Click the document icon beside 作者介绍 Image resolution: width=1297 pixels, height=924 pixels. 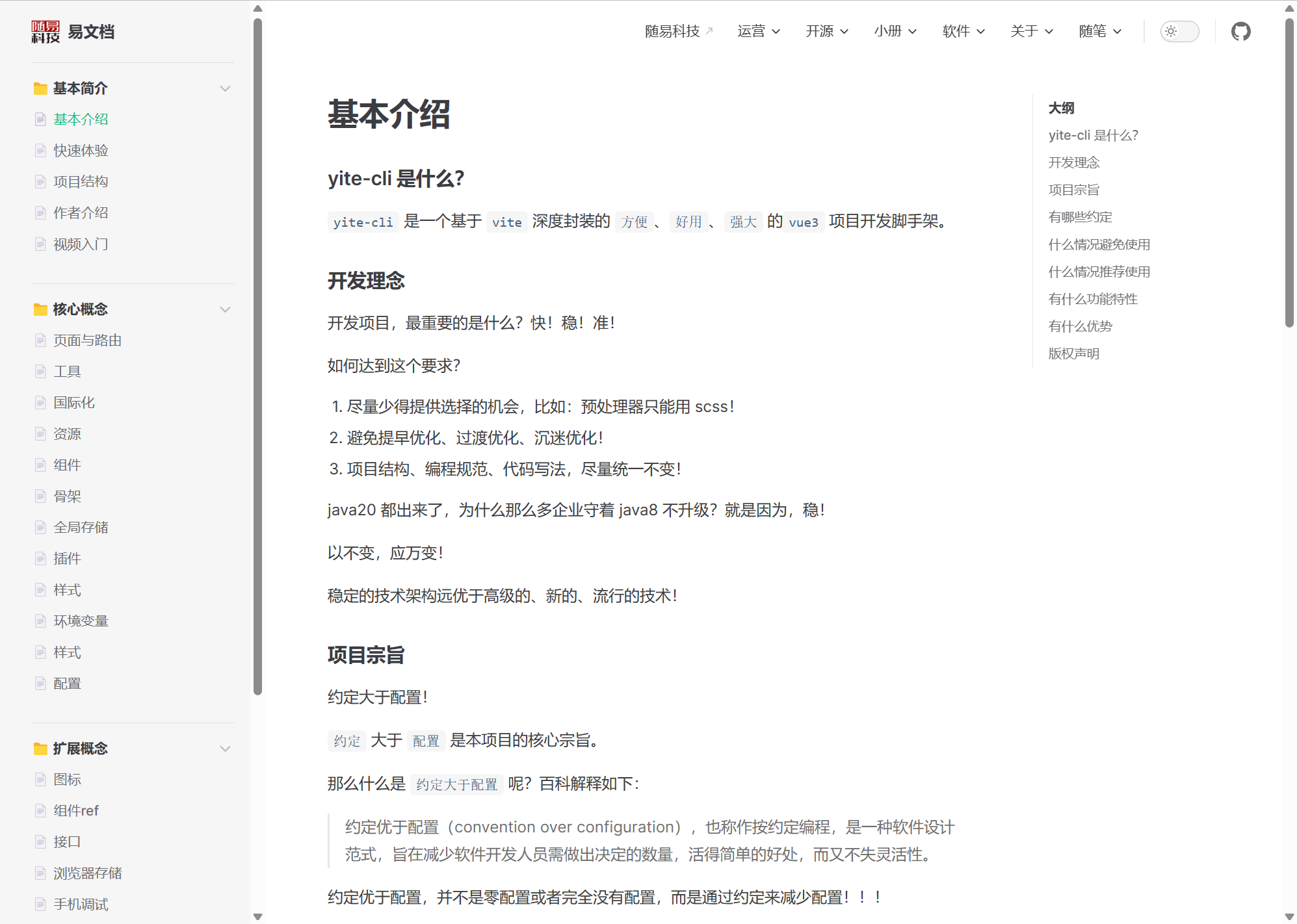coord(40,213)
